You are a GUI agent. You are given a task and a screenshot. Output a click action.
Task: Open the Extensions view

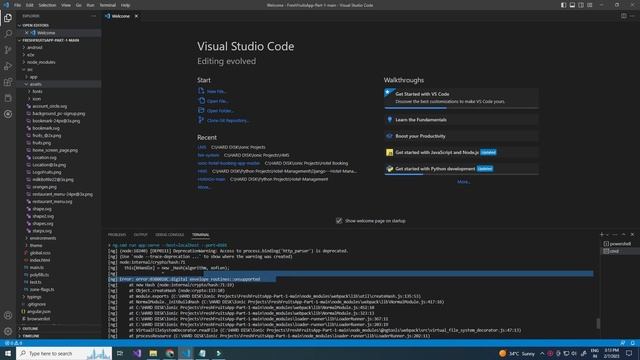pyautogui.click(x=8, y=82)
